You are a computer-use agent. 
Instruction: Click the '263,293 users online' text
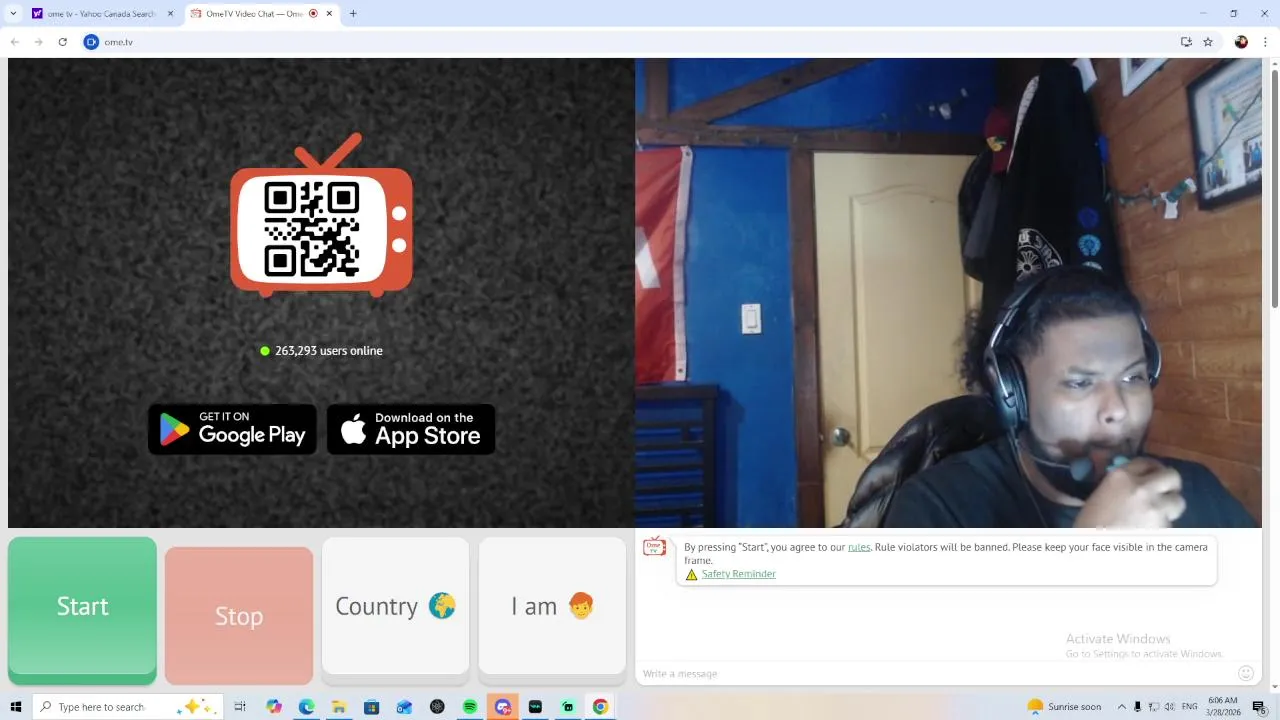click(x=329, y=351)
